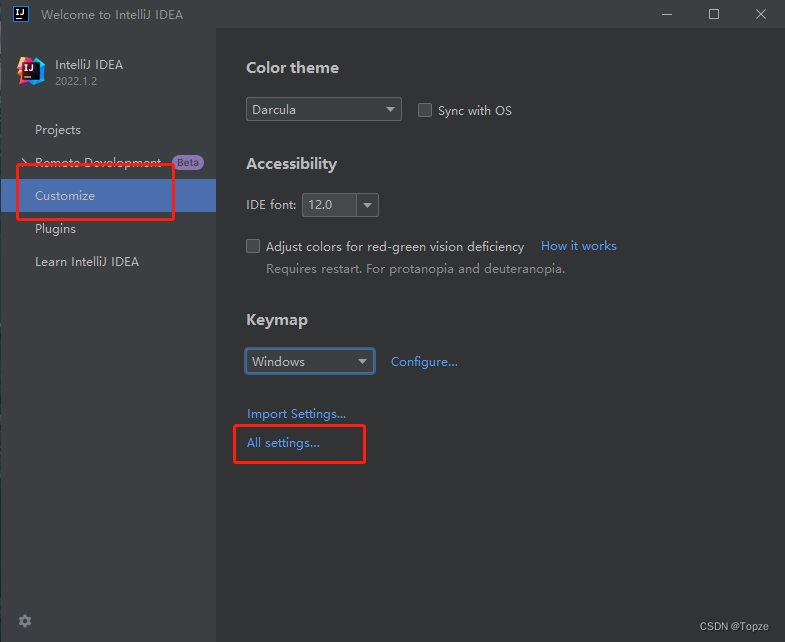Open the gear options menu icon
785x642 pixels.
25,621
